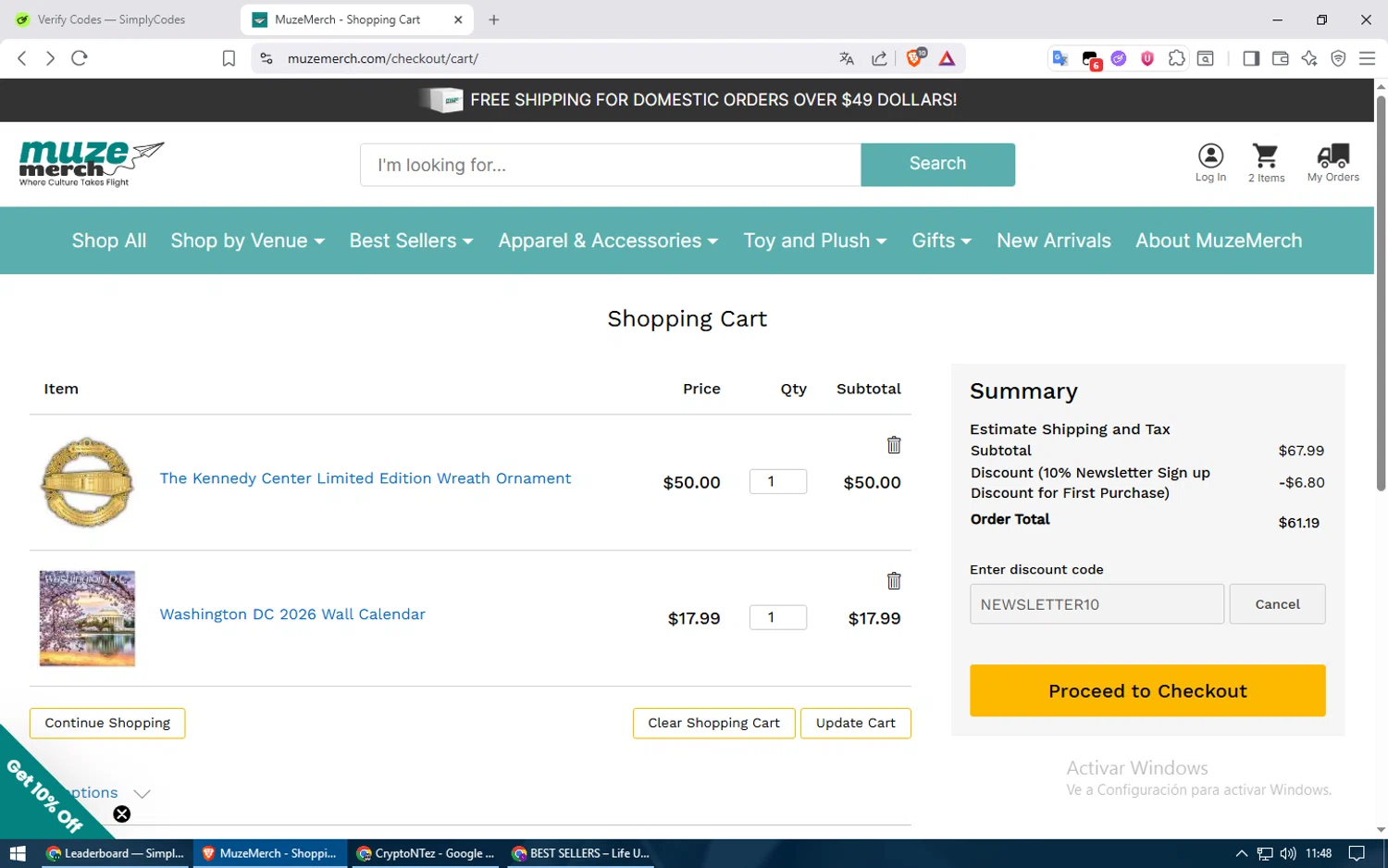Screen dimensions: 1388x868
Task: Bookmark this page using the bookmark icon
Action: pos(229,58)
